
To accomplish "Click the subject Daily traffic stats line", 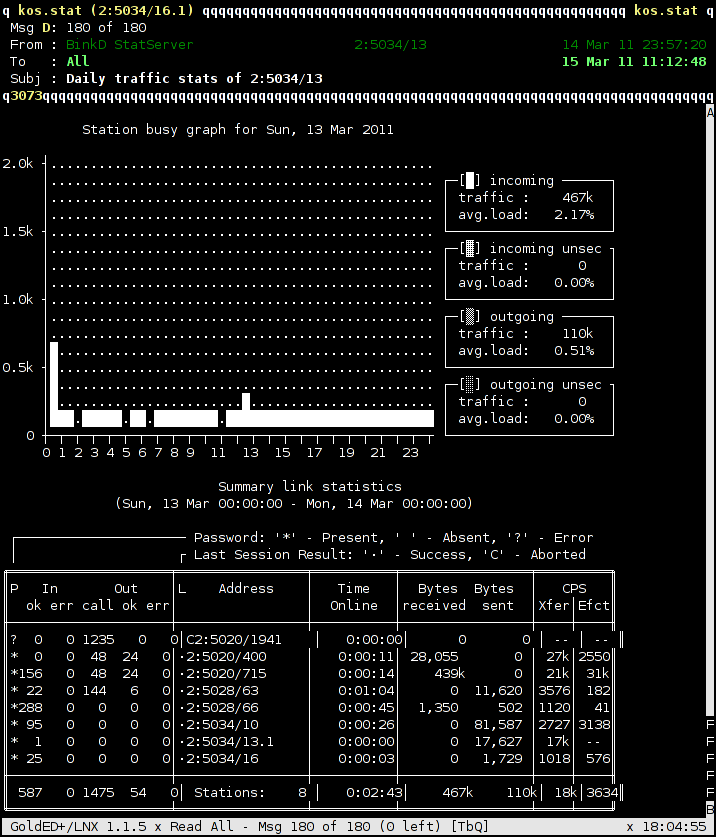I will 194,79.
